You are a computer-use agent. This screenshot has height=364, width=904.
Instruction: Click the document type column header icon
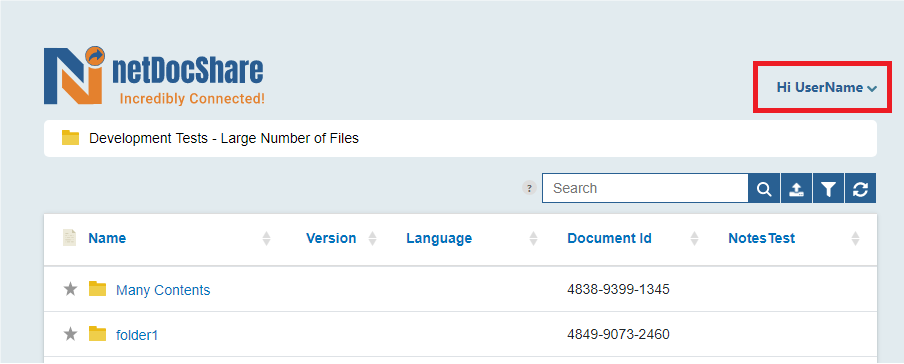tap(69, 238)
